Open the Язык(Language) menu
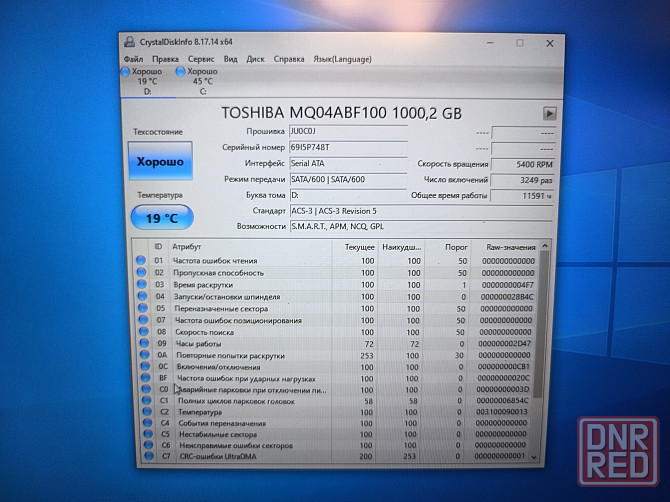670x502 pixels. 341,60
